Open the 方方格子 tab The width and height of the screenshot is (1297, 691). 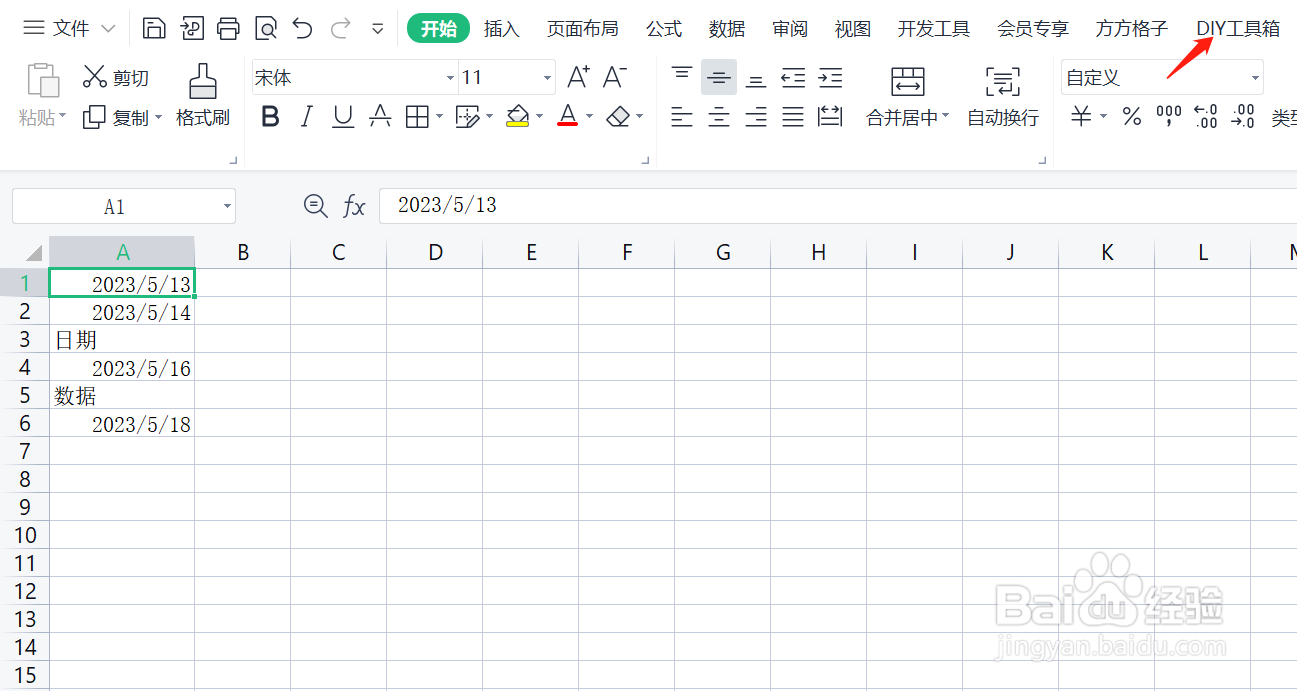tap(1132, 29)
